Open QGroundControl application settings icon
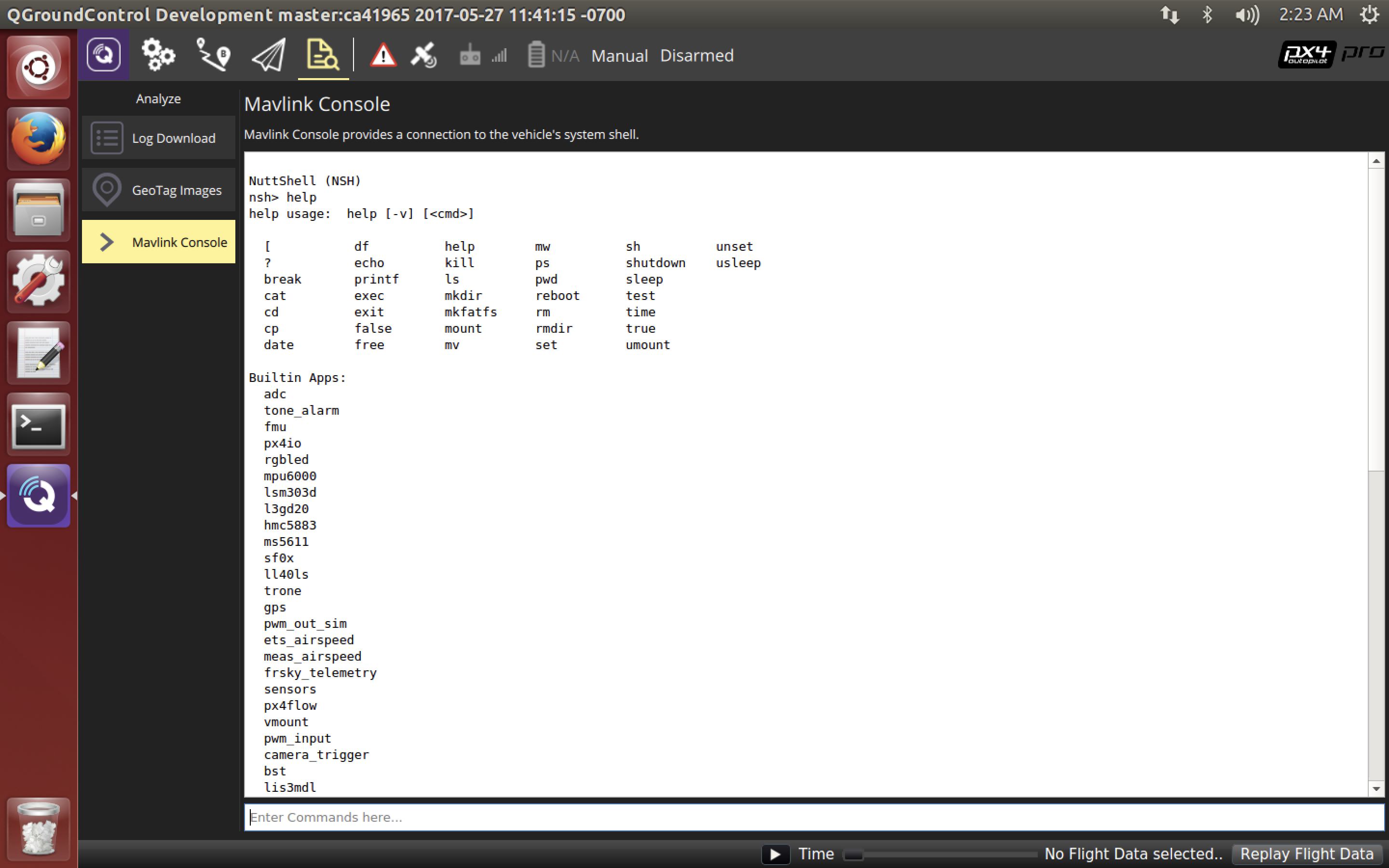The image size is (1389, 868). (103, 55)
